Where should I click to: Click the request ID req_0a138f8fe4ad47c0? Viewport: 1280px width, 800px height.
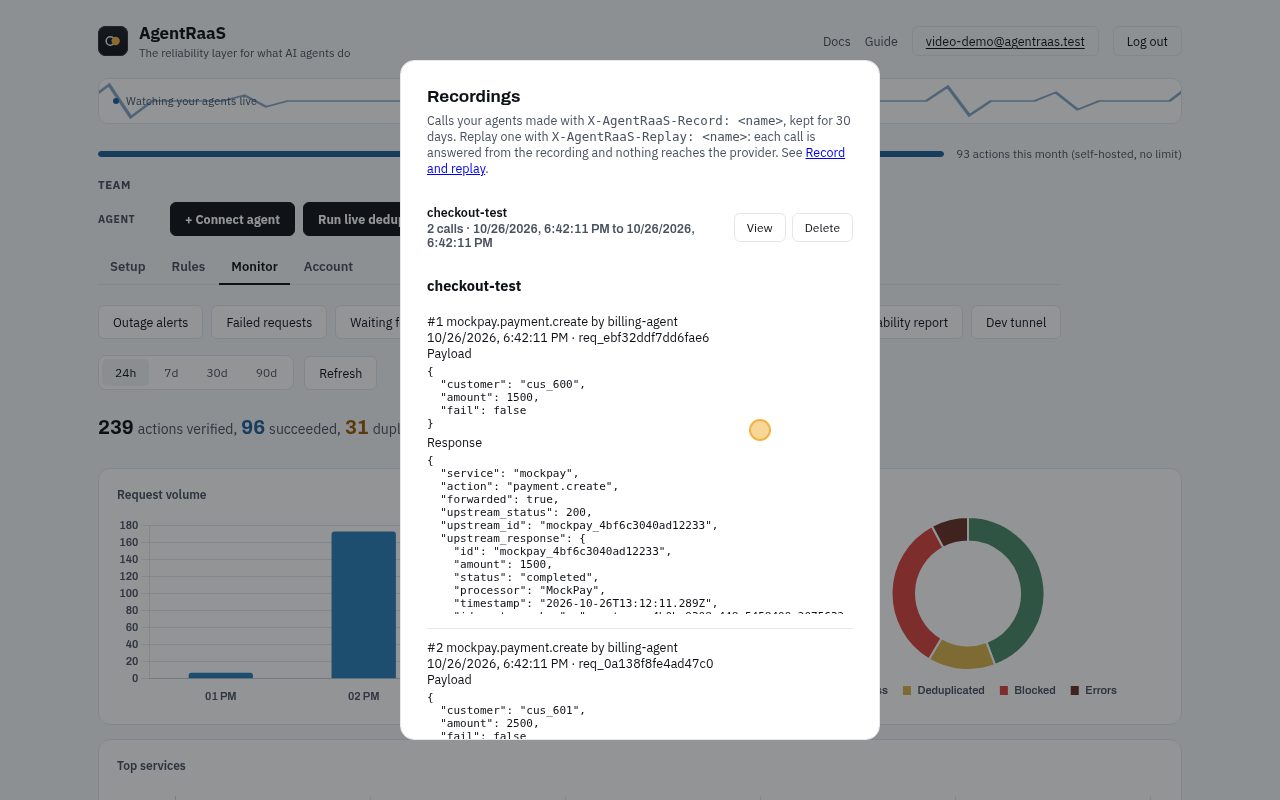pyautogui.click(x=646, y=664)
